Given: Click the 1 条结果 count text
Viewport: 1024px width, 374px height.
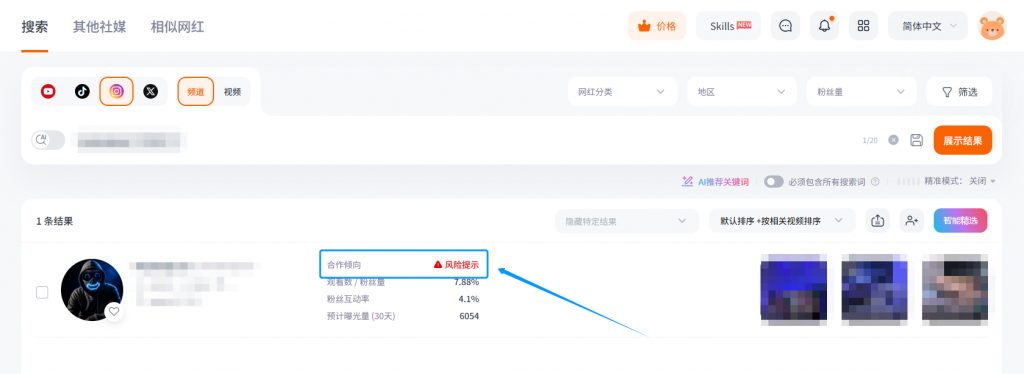Looking at the screenshot, I should (x=54, y=221).
